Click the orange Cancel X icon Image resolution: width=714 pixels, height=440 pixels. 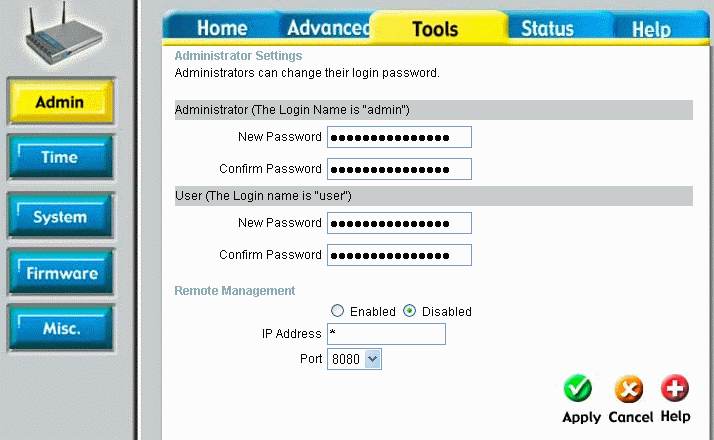(x=628, y=389)
